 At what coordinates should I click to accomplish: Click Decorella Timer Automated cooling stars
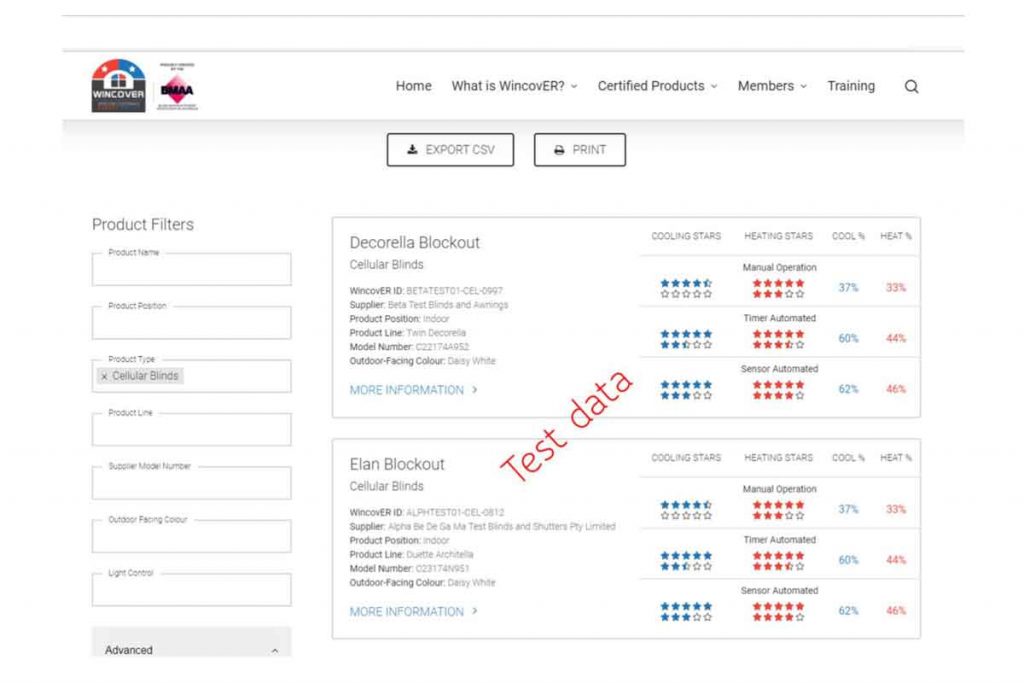click(686, 340)
